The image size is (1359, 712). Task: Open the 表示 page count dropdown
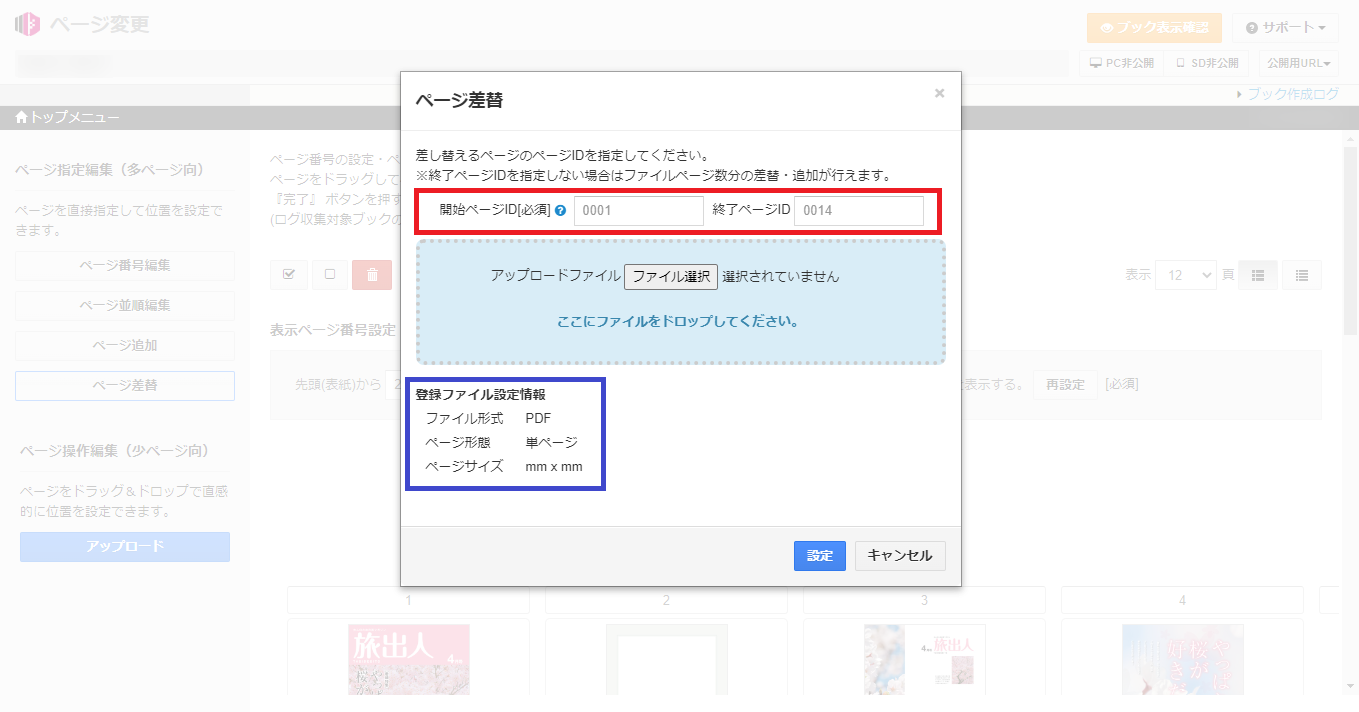1186,274
